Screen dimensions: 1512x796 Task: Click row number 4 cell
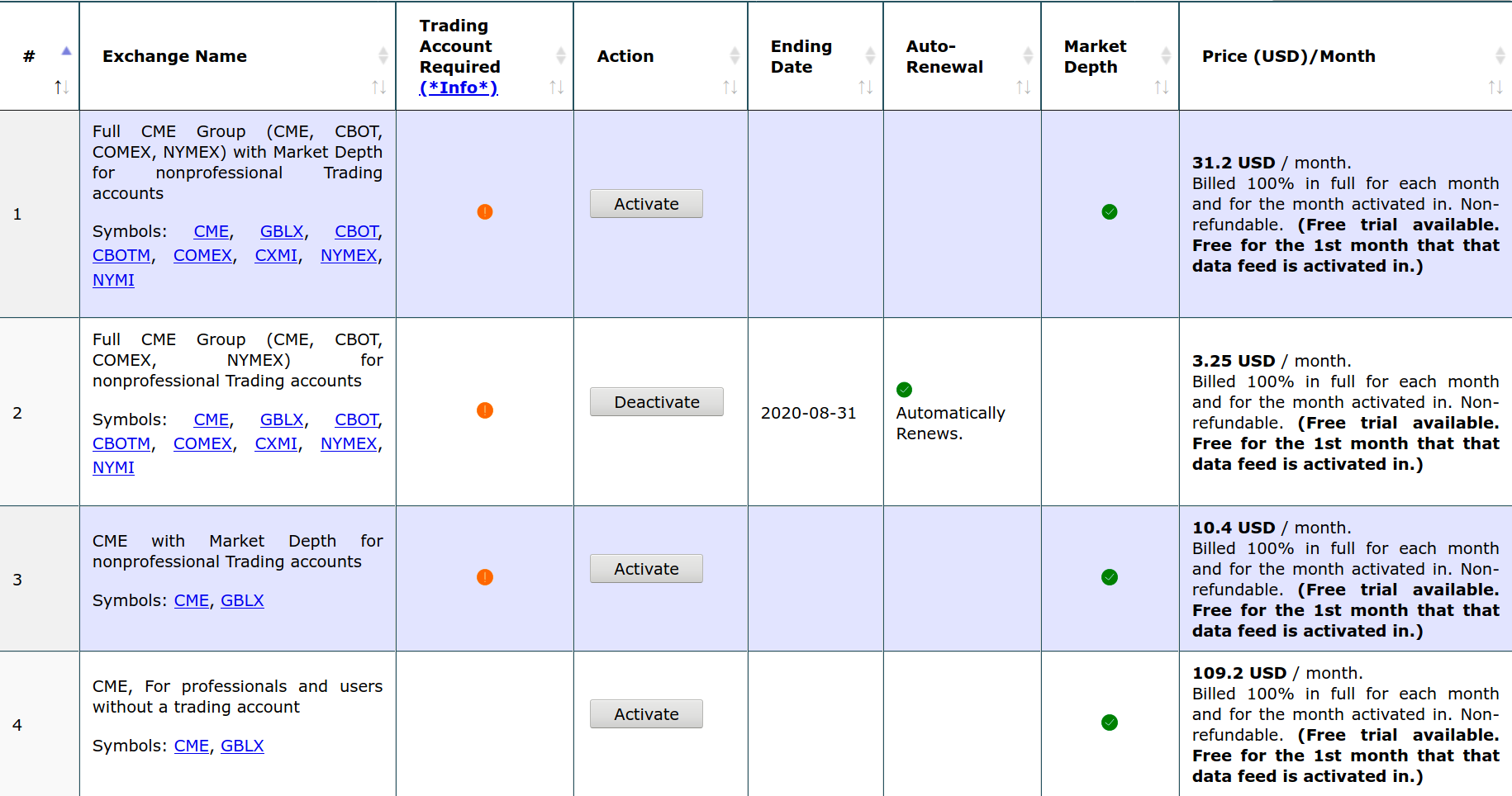40,724
